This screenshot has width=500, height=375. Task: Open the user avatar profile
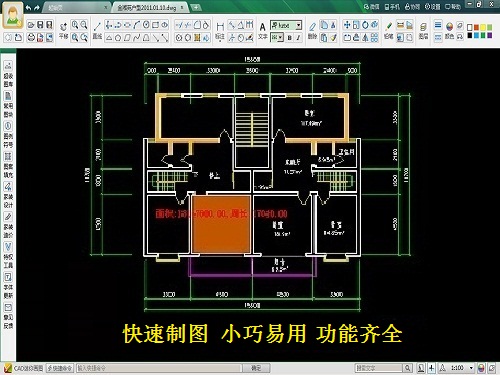tap(13, 15)
